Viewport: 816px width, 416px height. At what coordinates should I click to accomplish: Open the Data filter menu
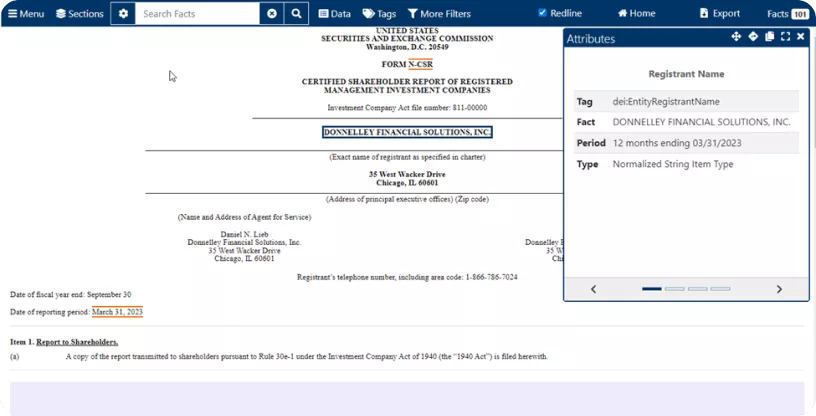pos(335,14)
